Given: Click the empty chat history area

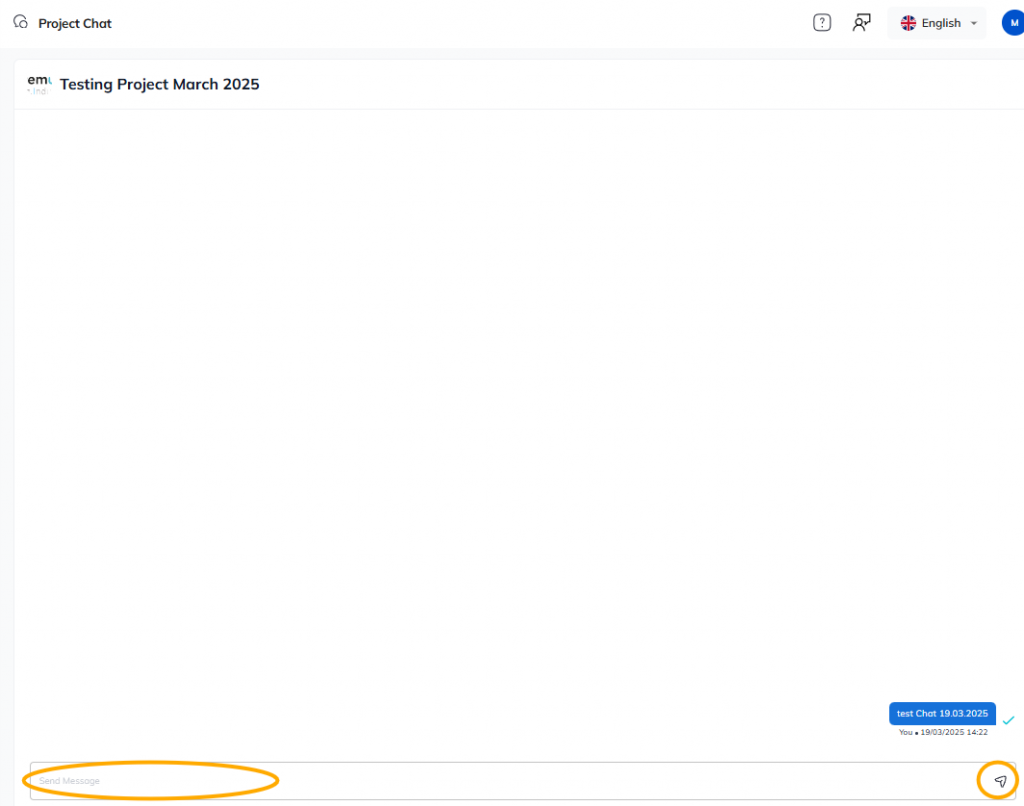Looking at the screenshot, I should (500, 400).
